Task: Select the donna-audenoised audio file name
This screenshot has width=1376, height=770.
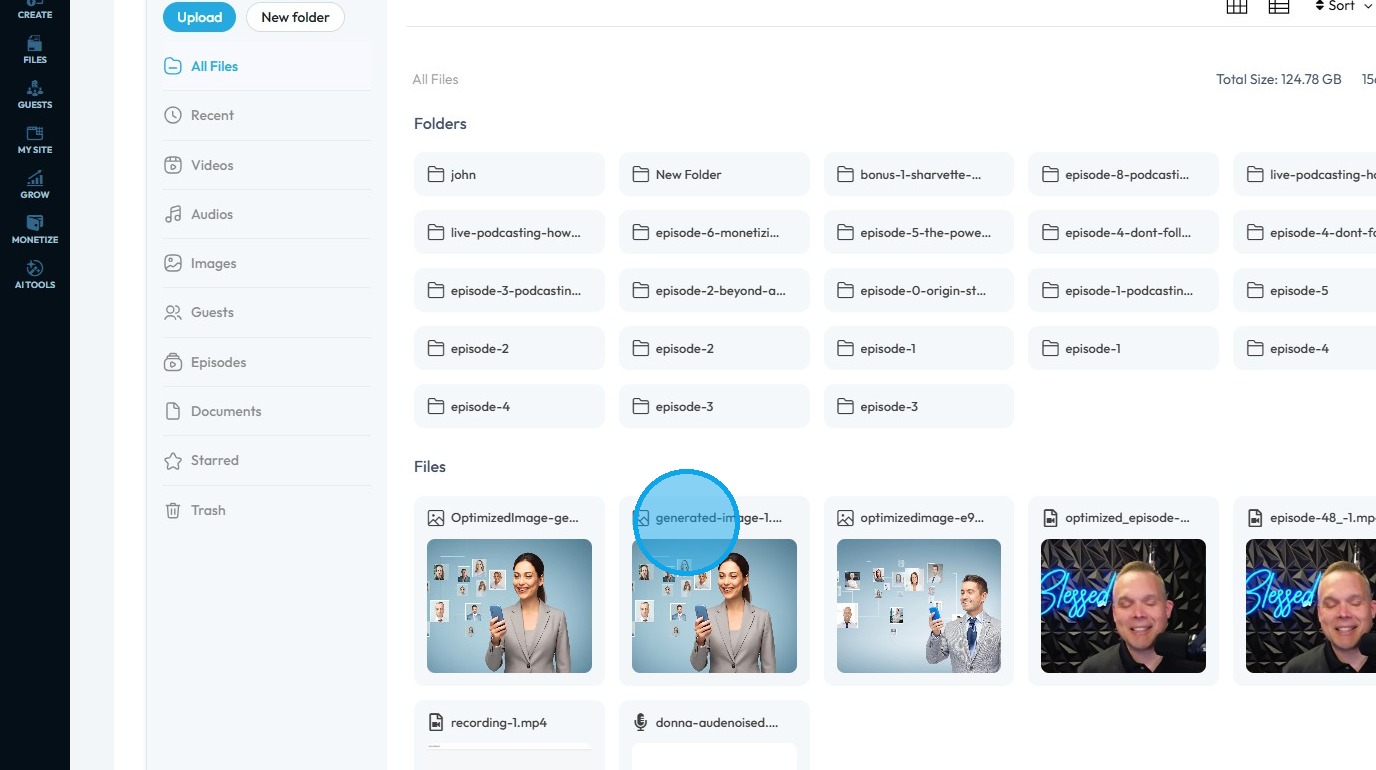Action: [x=717, y=722]
